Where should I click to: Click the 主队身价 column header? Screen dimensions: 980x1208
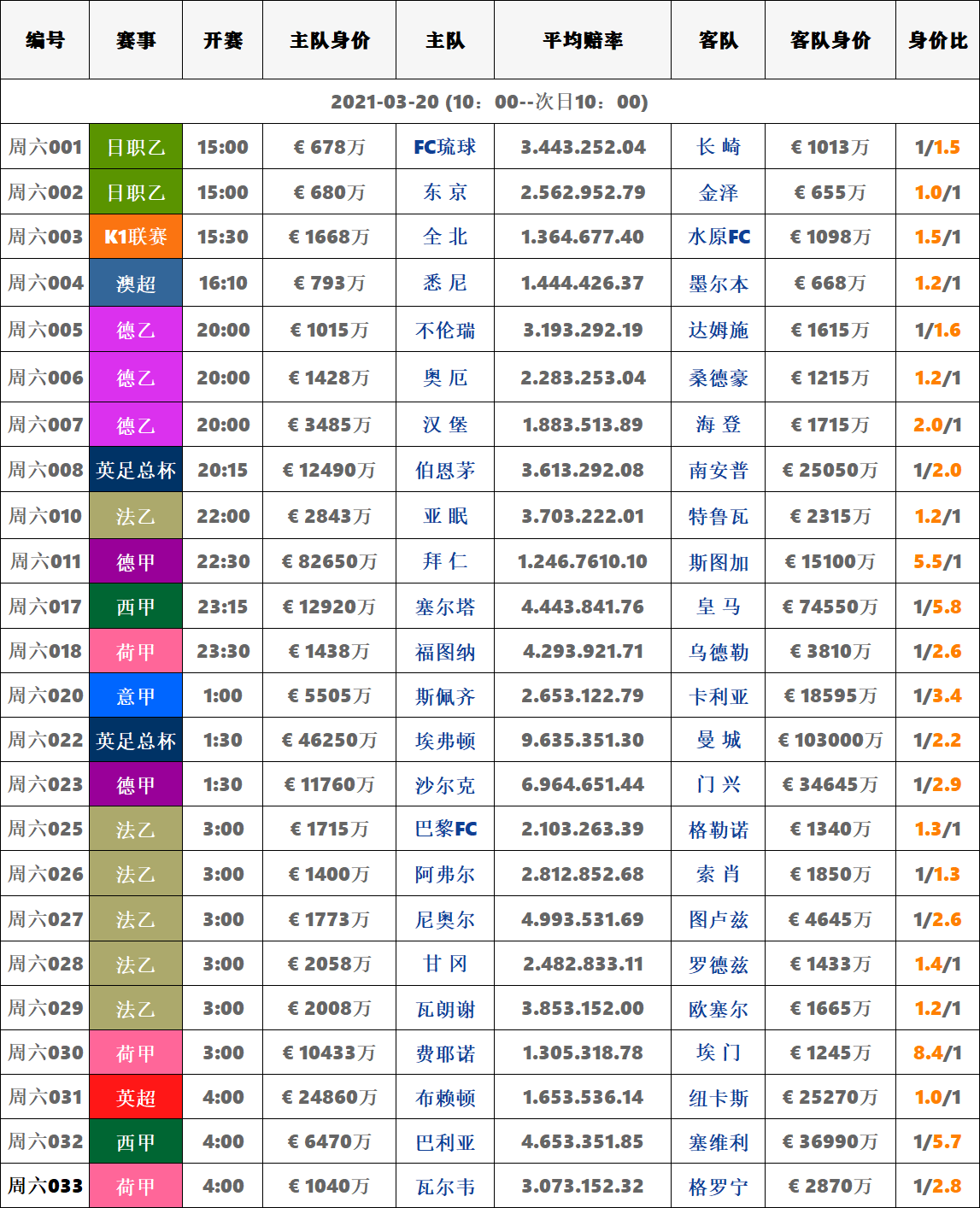[x=329, y=40]
